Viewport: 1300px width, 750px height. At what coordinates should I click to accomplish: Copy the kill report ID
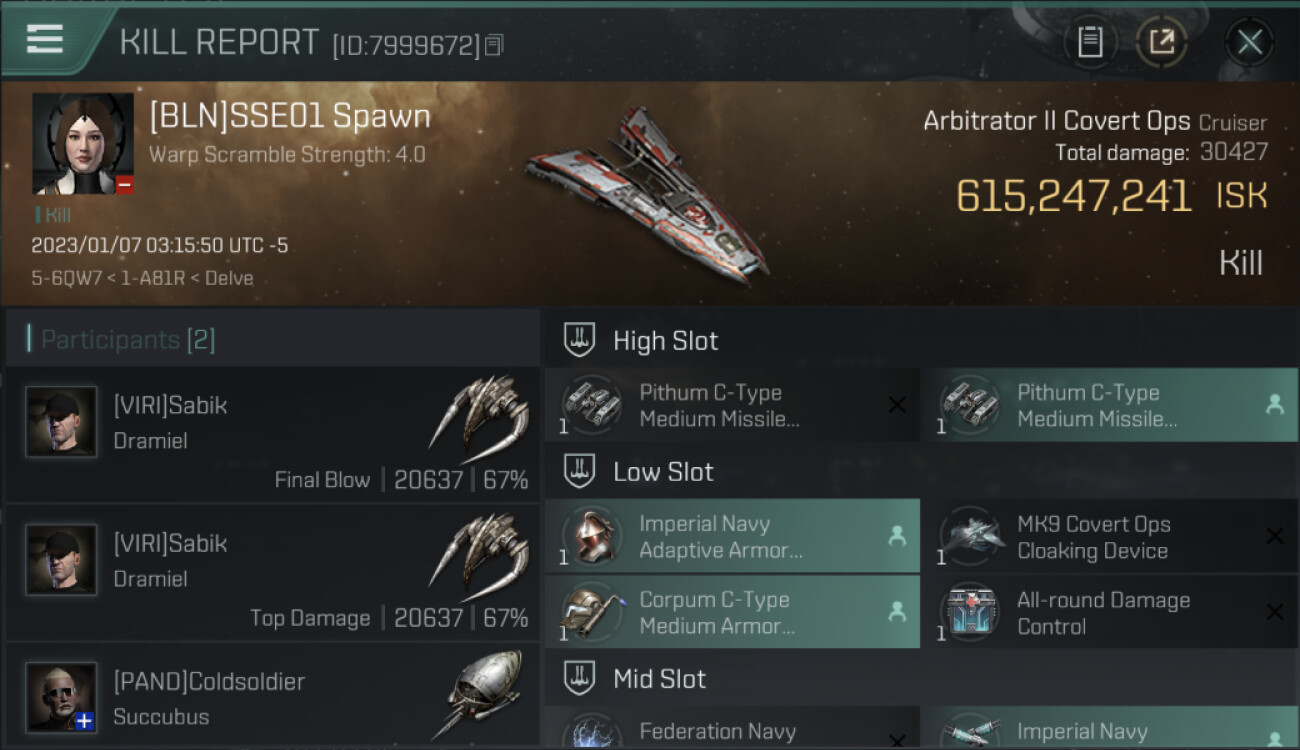point(494,45)
